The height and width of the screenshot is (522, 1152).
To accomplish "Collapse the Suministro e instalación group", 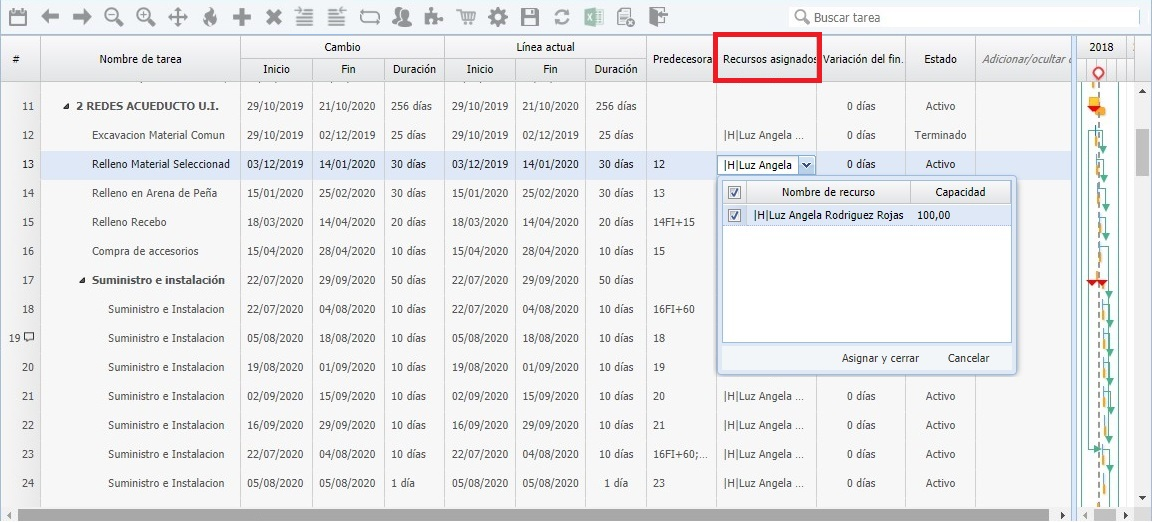I will tap(82, 280).
